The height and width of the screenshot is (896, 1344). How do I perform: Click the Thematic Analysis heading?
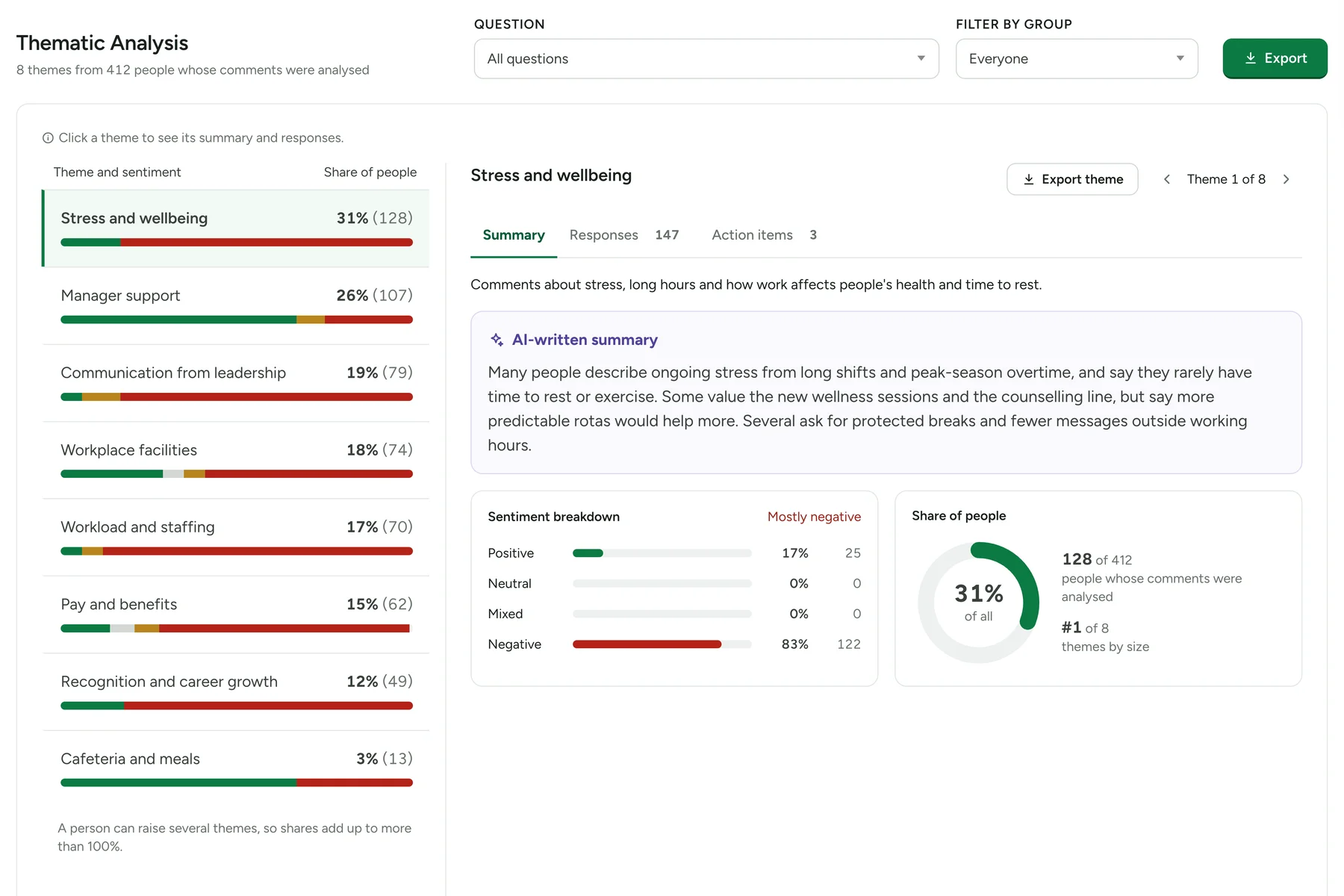click(102, 43)
